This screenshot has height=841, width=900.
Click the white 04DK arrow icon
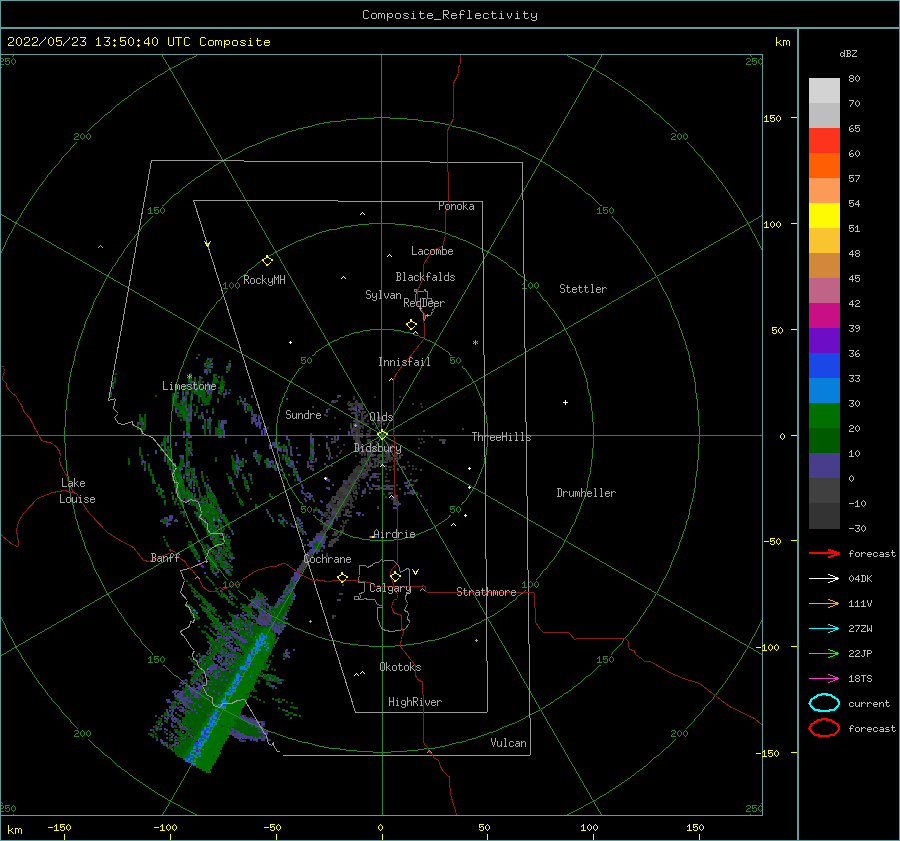point(824,579)
